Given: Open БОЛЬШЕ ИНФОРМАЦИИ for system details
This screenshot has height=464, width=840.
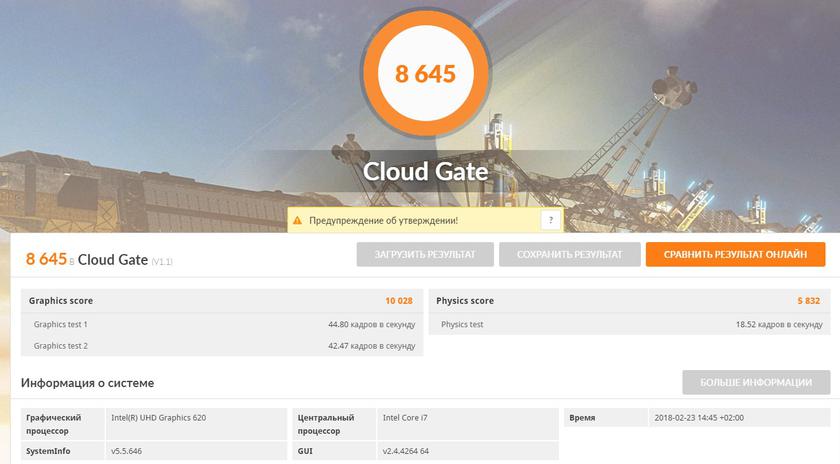Looking at the screenshot, I should pyautogui.click(x=755, y=382).
